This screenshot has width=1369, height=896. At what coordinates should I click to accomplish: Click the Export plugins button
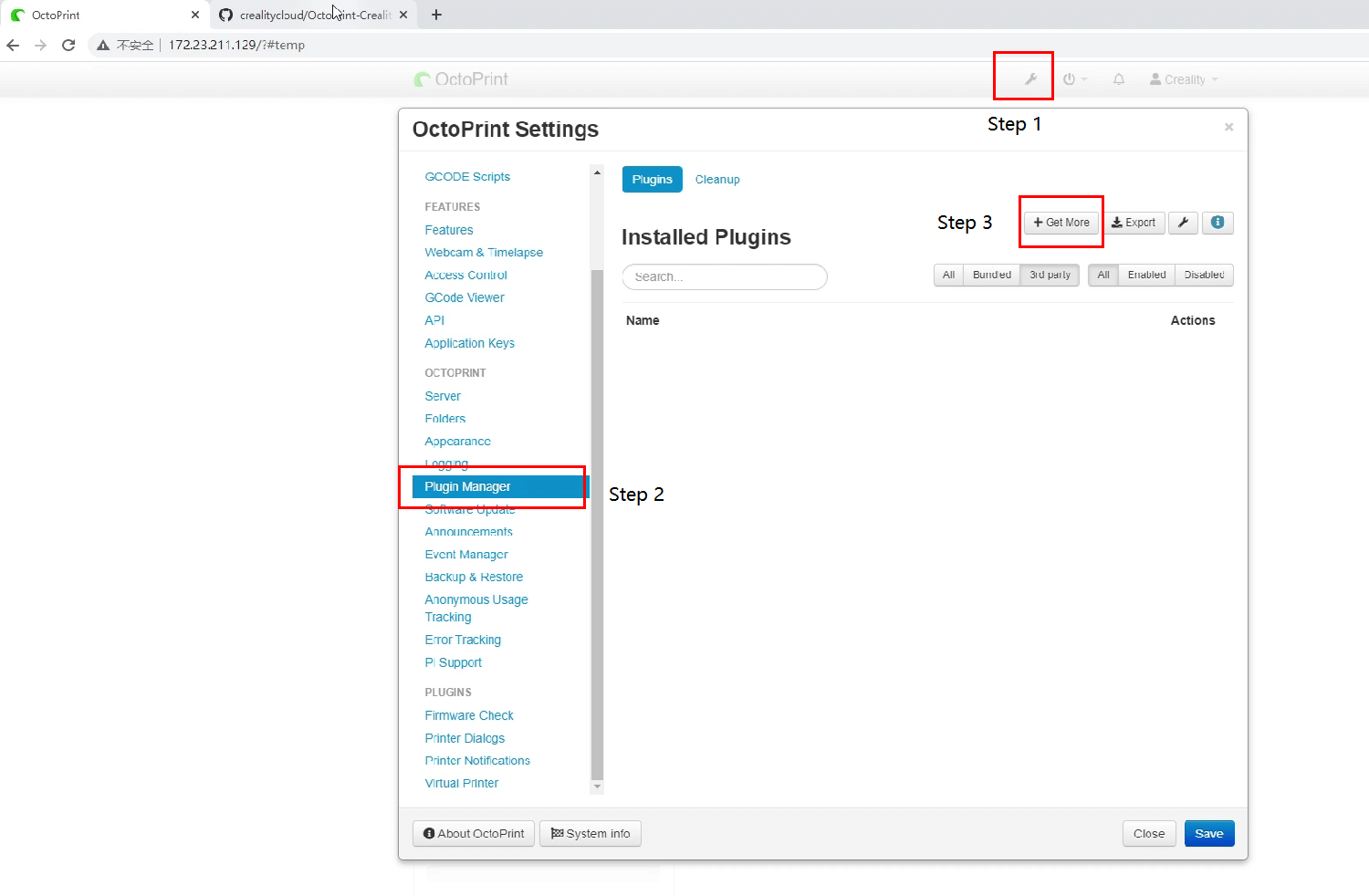pyautogui.click(x=1133, y=223)
